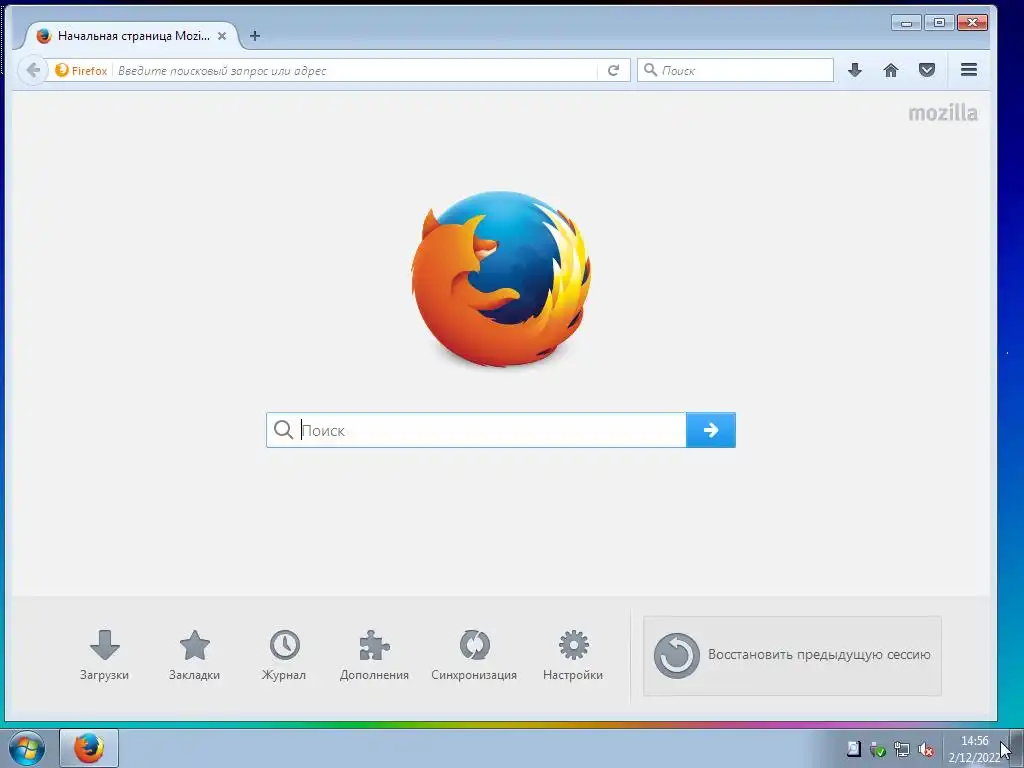1024x768 pixels.
Task: Click Firefox icon in the taskbar
Action: pos(89,748)
